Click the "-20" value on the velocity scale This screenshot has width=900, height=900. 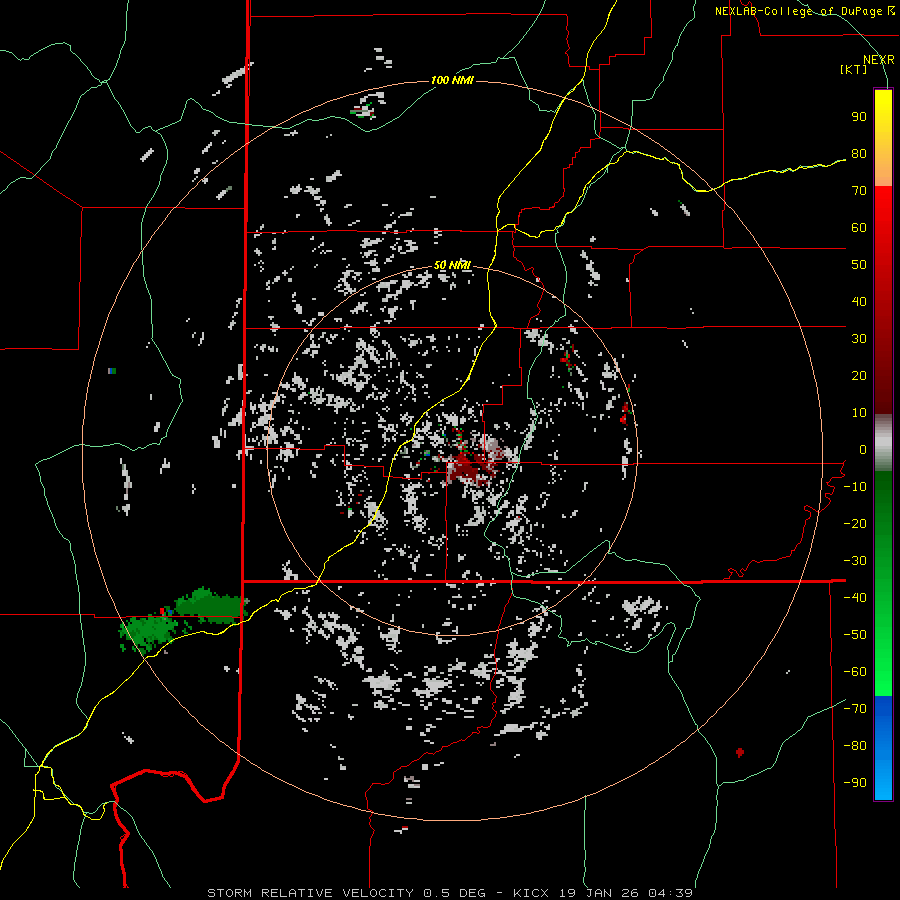click(855, 524)
